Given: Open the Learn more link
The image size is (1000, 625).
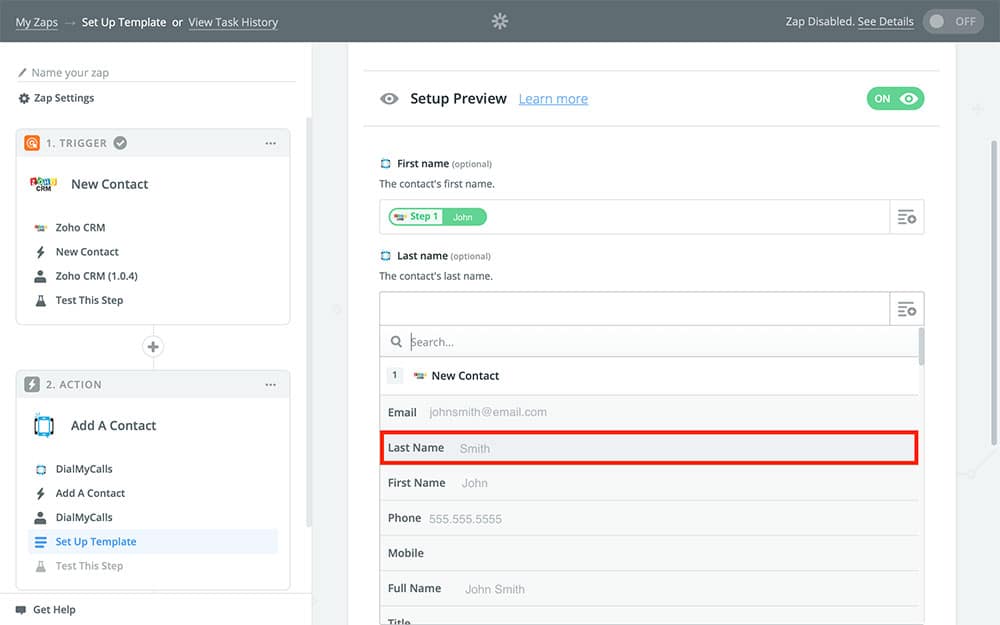Looking at the screenshot, I should coord(553,99).
